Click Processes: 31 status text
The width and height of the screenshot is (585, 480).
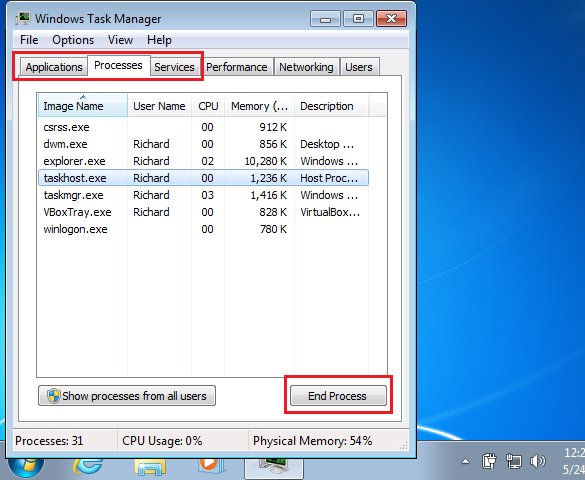[x=49, y=441]
